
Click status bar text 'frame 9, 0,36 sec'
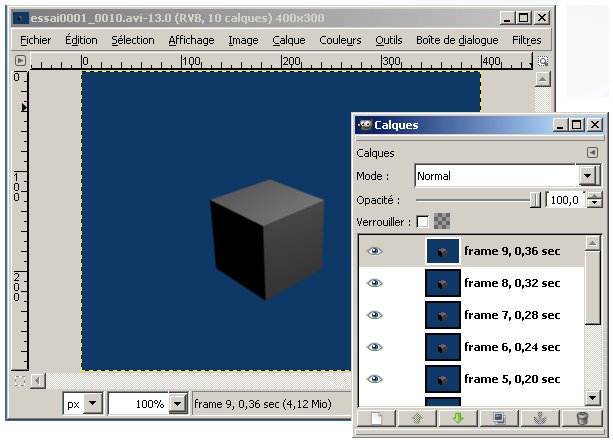click(237, 404)
